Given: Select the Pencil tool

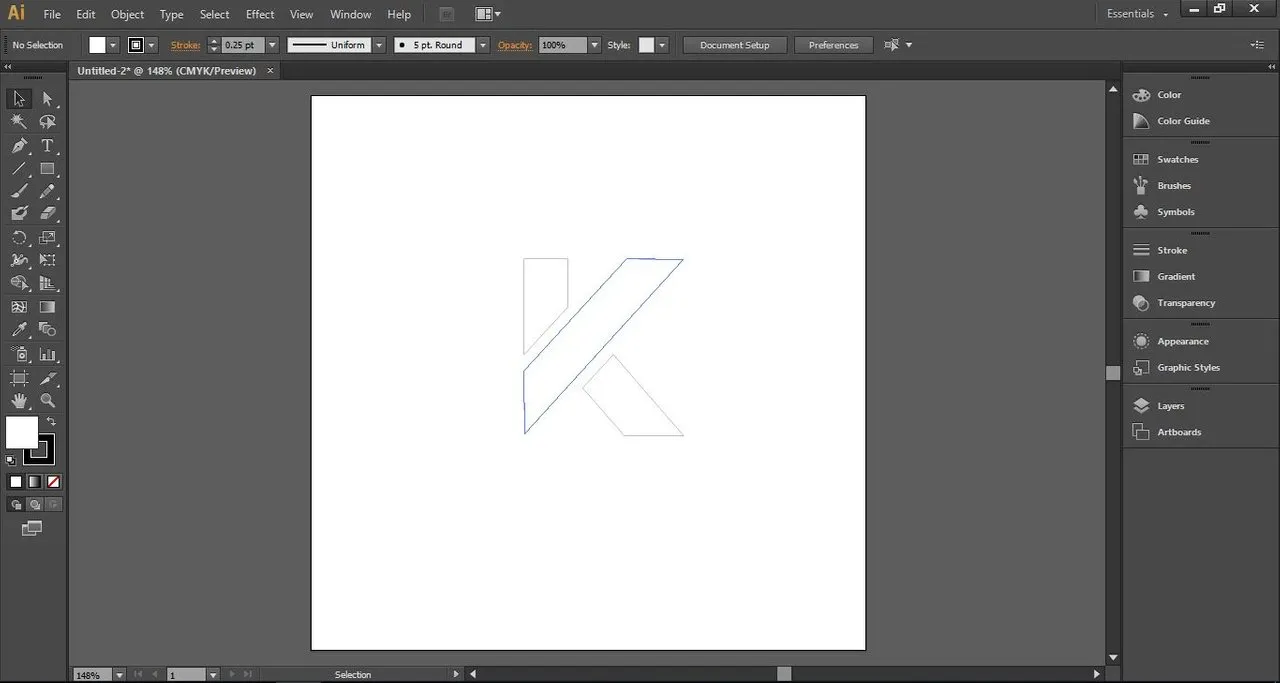Looking at the screenshot, I should point(47,191).
